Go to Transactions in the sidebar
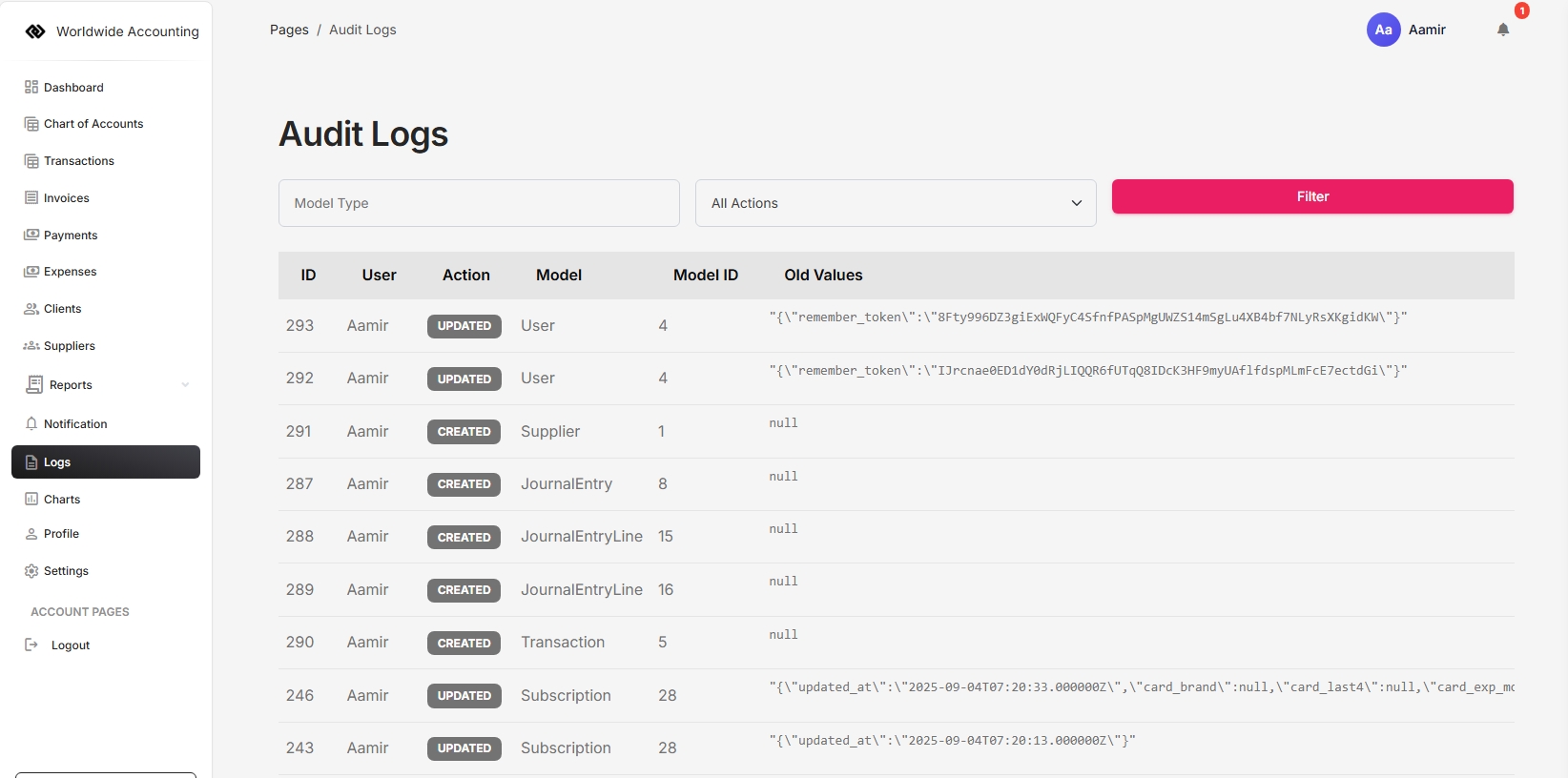This screenshot has width=1568, height=778. [78, 161]
